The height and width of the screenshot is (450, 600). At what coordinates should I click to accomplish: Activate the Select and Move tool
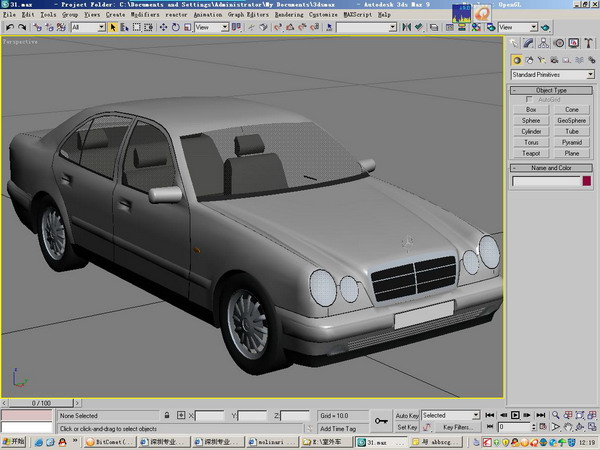point(163,27)
